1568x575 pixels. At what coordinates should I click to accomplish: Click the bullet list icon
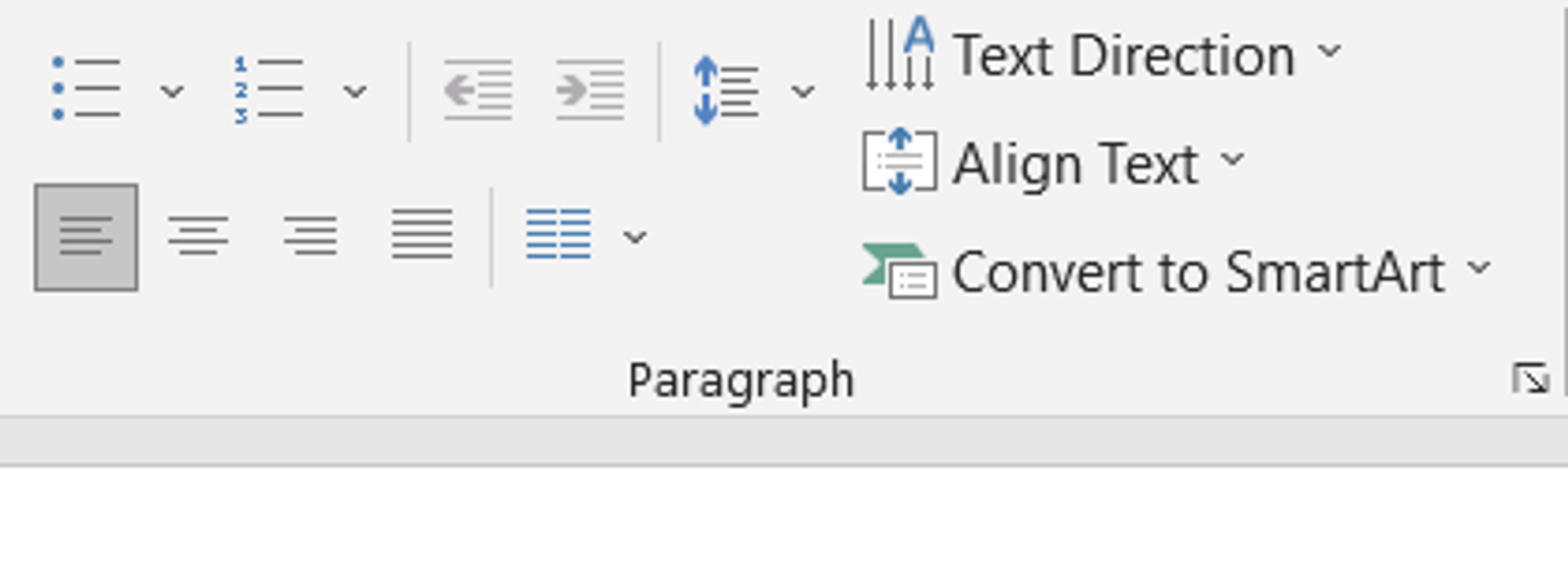86,89
